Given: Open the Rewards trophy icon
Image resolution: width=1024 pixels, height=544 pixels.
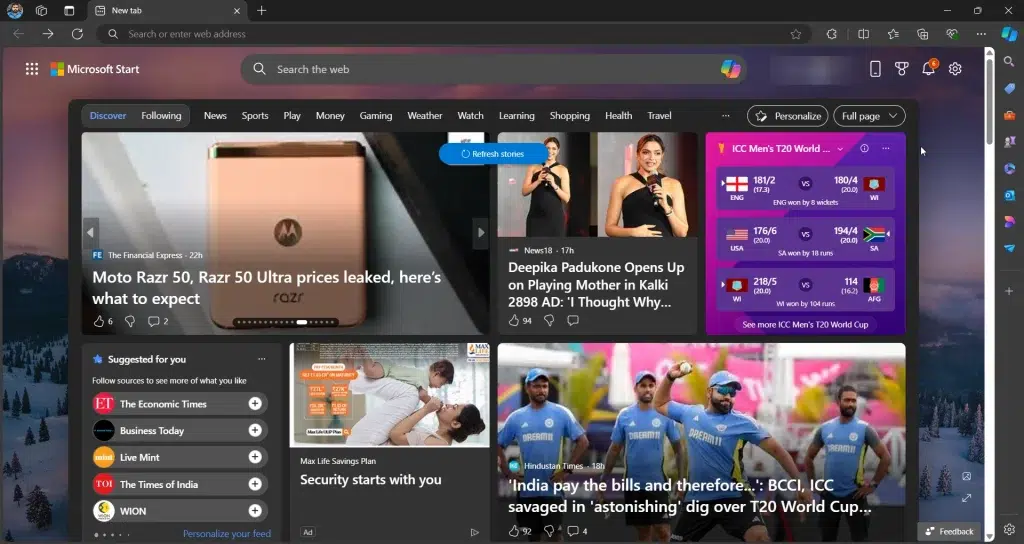Looking at the screenshot, I should pyautogui.click(x=902, y=69).
